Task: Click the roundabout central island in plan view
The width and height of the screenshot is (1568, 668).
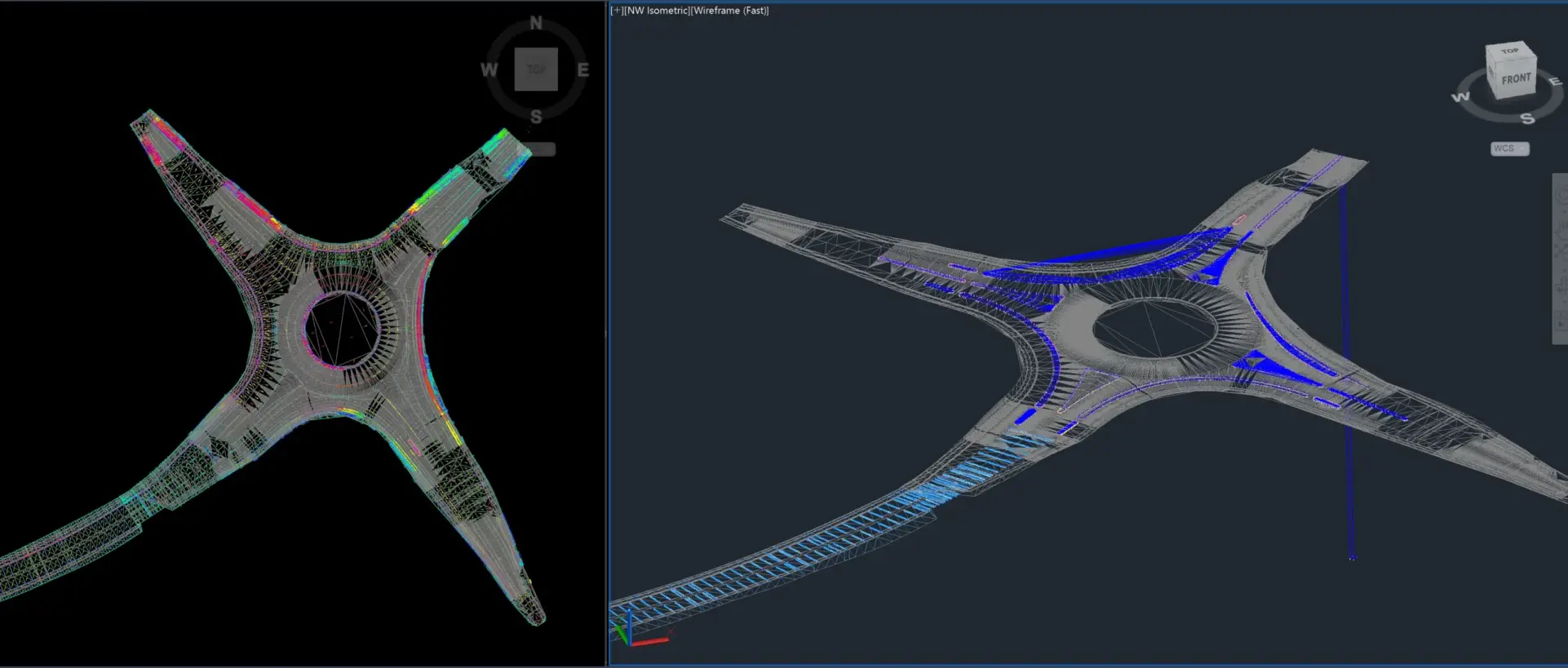Action: point(342,328)
